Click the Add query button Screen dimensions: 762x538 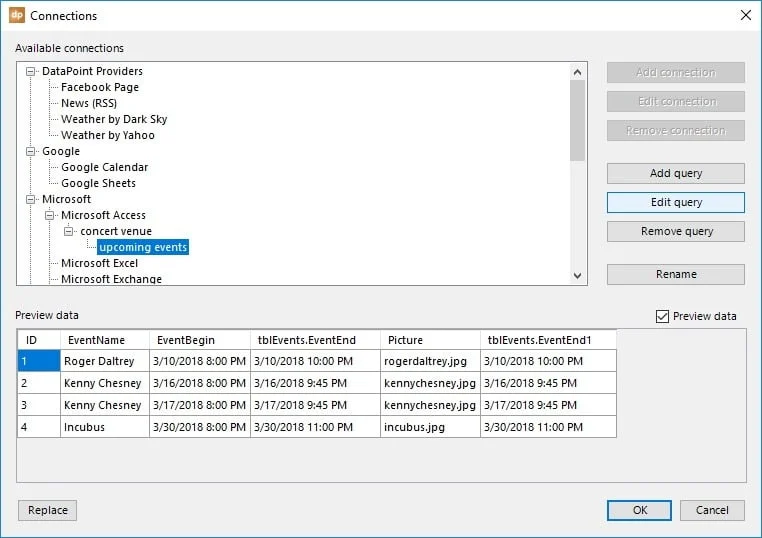coord(675,173)
